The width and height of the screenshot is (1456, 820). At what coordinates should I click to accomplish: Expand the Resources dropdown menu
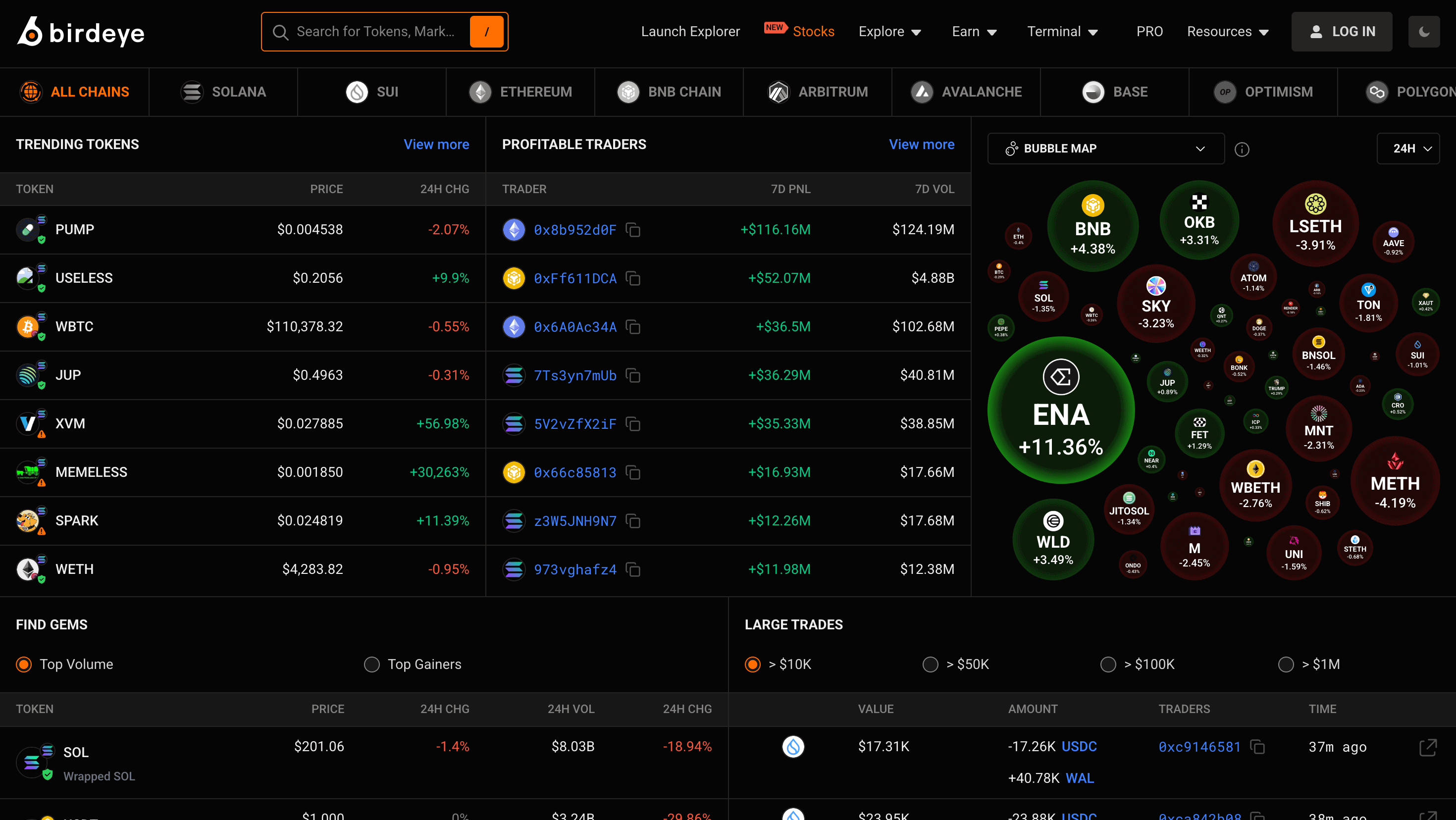pos(1228,32)
